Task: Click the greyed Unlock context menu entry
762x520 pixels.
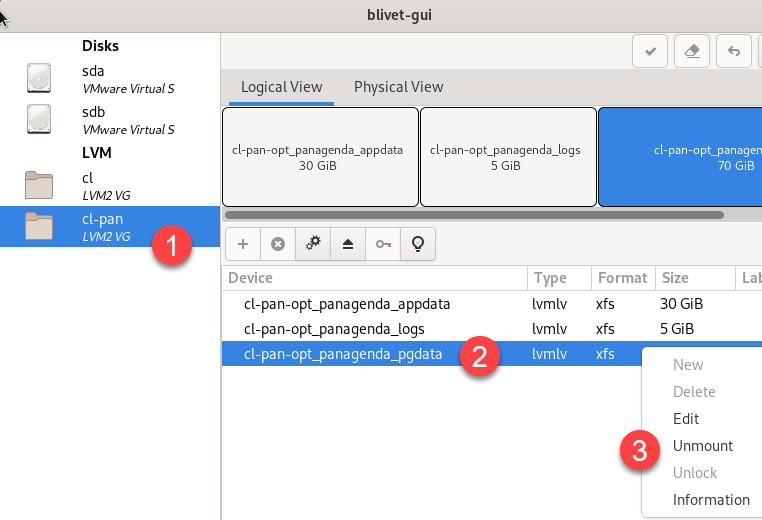Action: click(695, 473)
